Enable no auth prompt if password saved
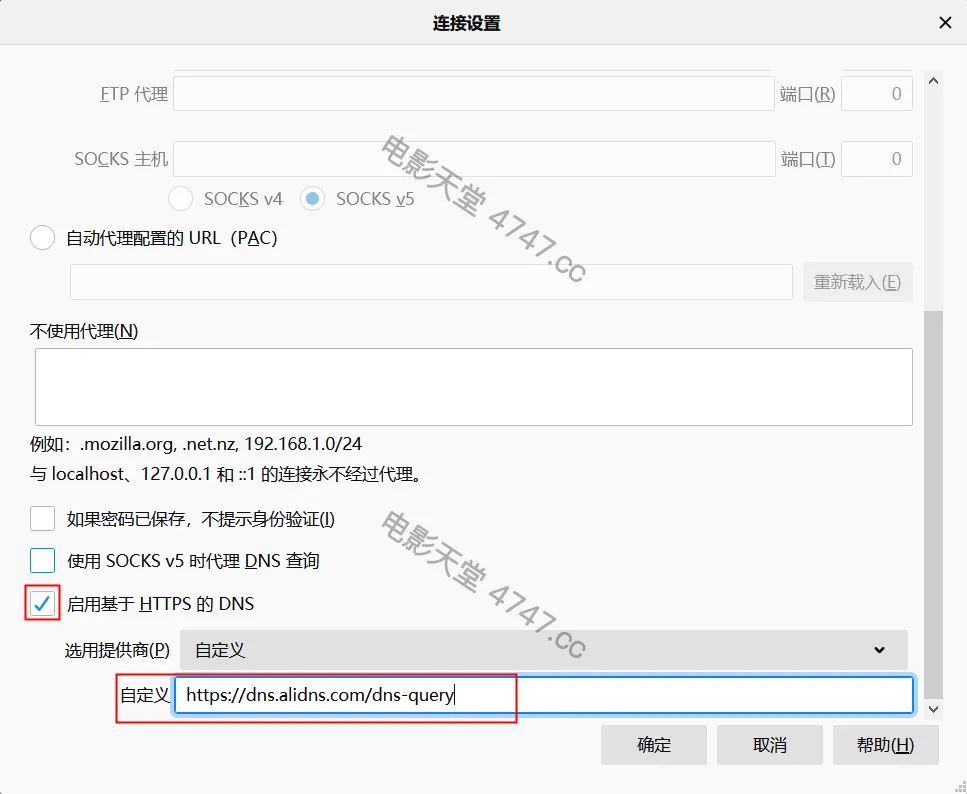This screenshot has width=967, height=794. click(43, 519)
